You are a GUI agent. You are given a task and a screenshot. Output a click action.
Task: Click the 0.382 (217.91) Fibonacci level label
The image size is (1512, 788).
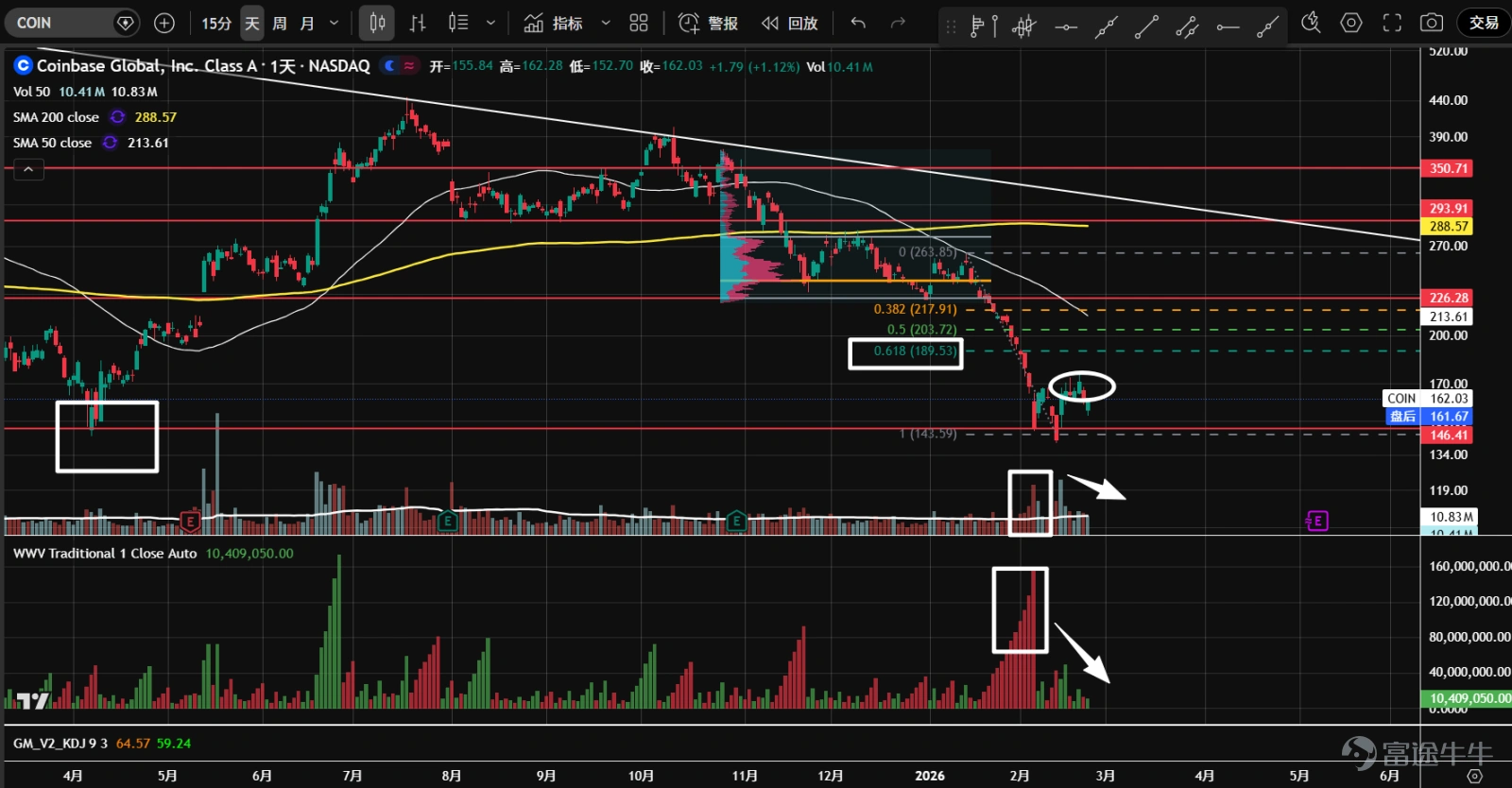coord(915,309)
